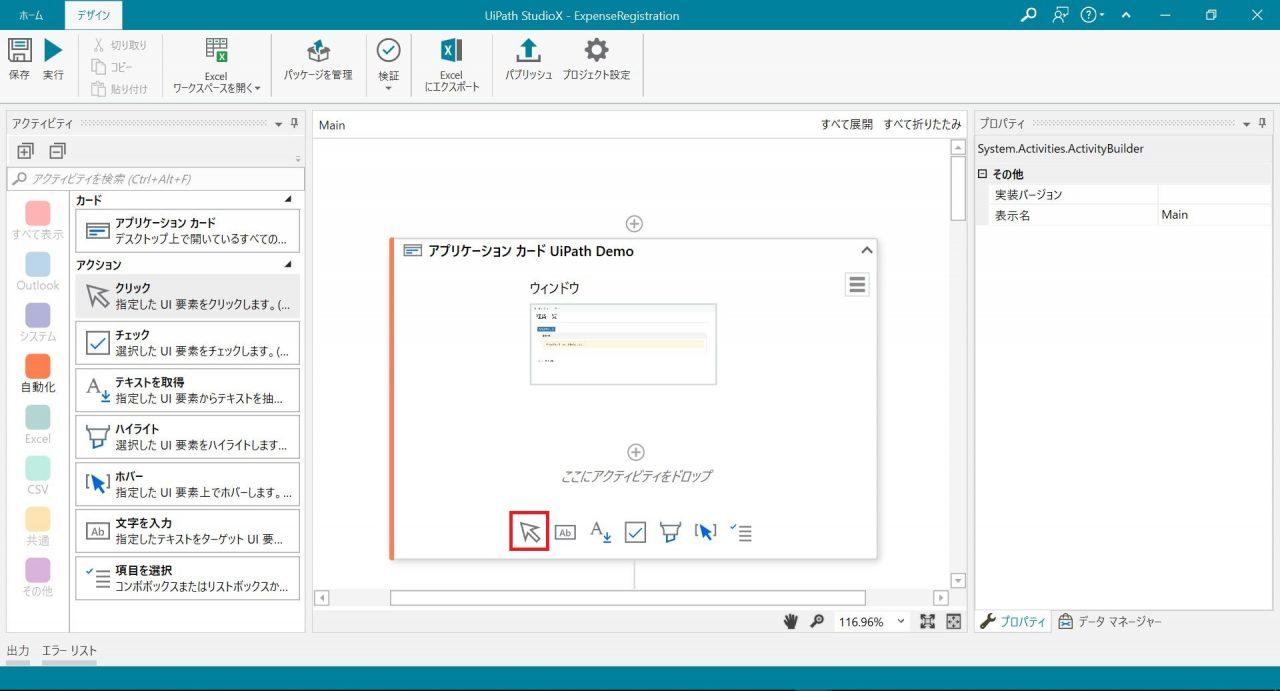Click すべて折りたたみ in the designer
Image resolution: width=1280 pixels, height=691 pixels.
tap(922, 125)
